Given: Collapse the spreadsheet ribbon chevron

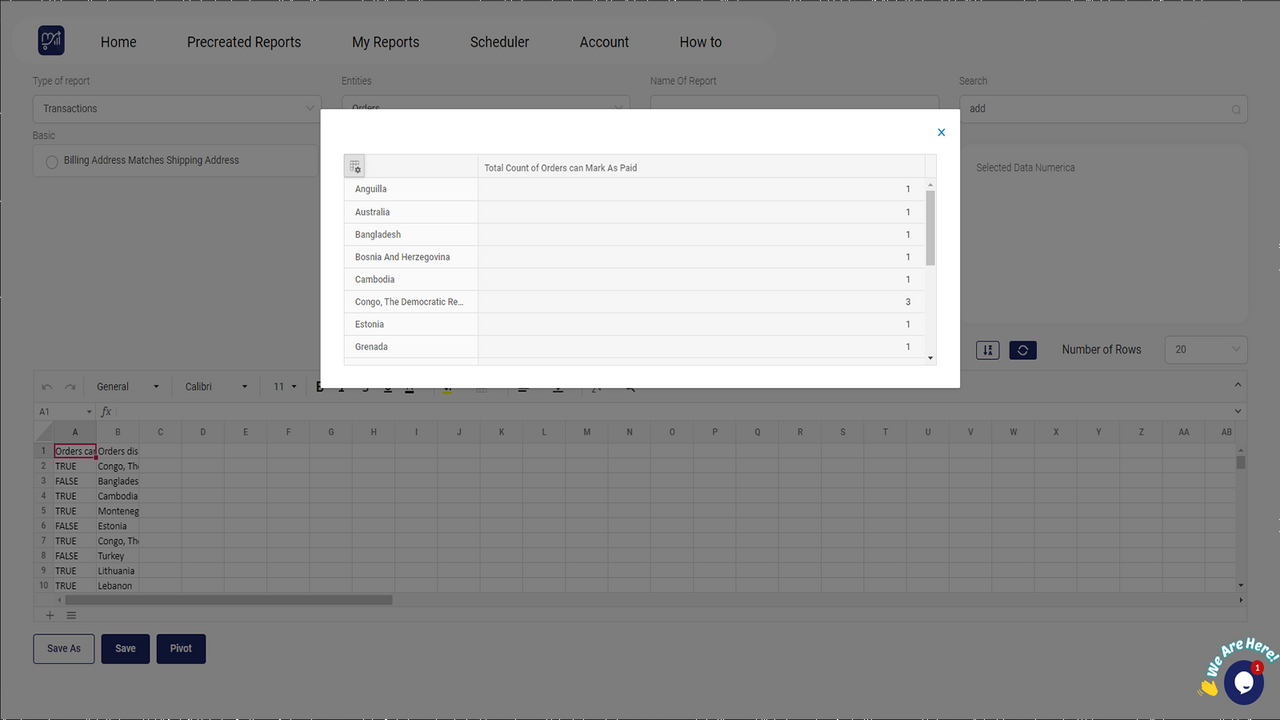Looking at the screenshot, I should point(1238,385).
